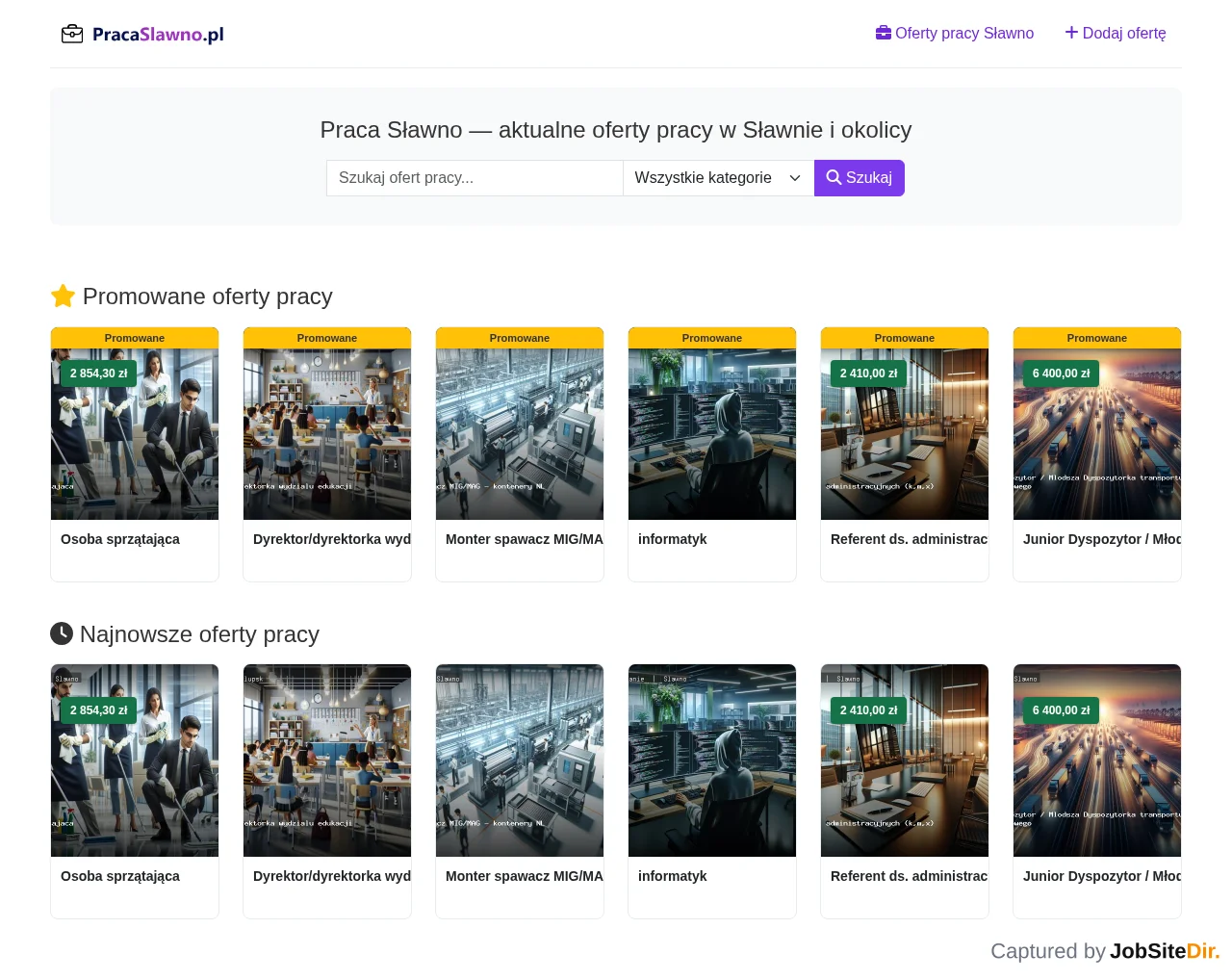Open newest Dyrektor/dyrektorka classroom thumbnail

(327, 761)
